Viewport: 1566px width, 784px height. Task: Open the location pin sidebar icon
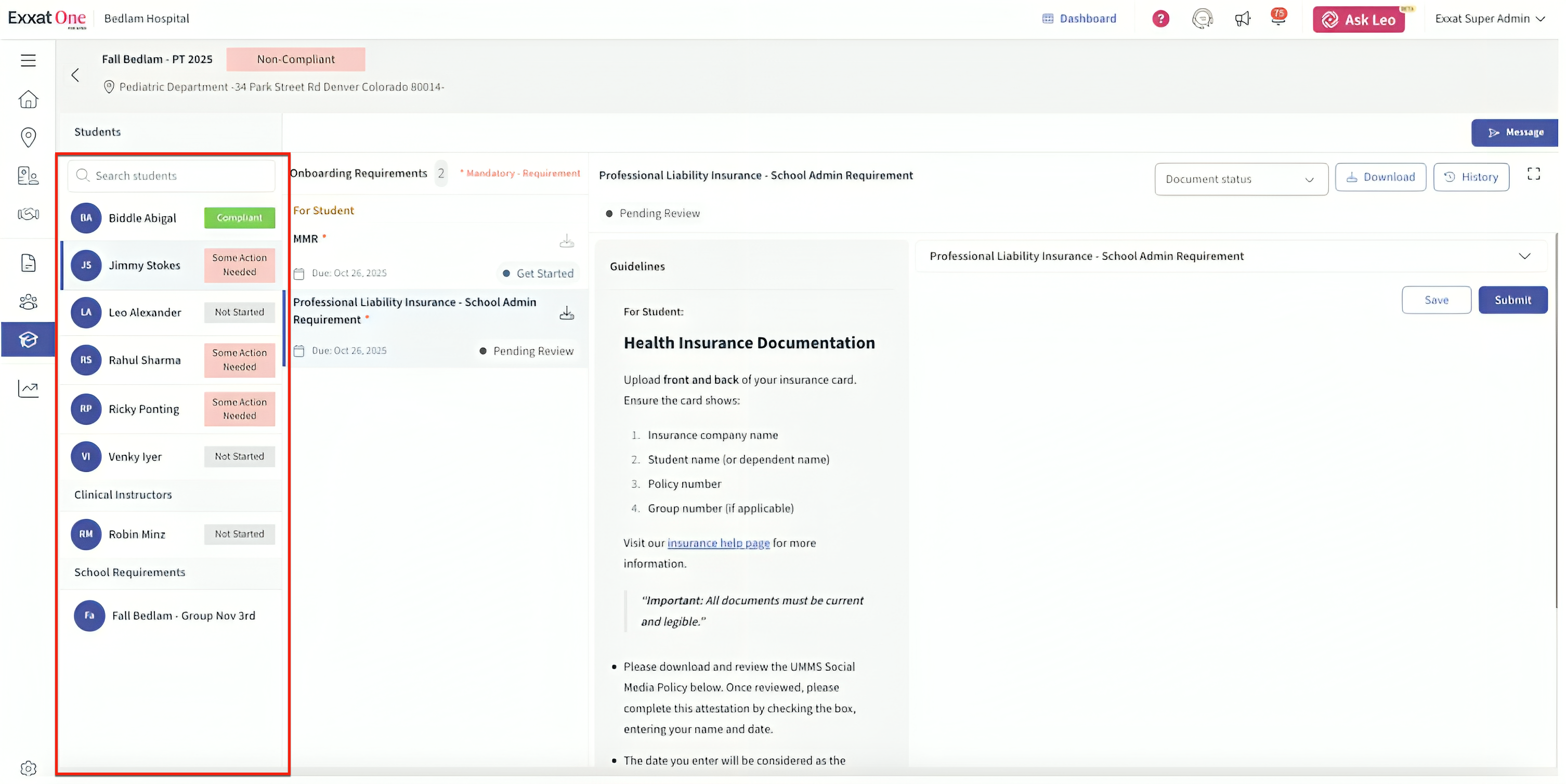28,137
